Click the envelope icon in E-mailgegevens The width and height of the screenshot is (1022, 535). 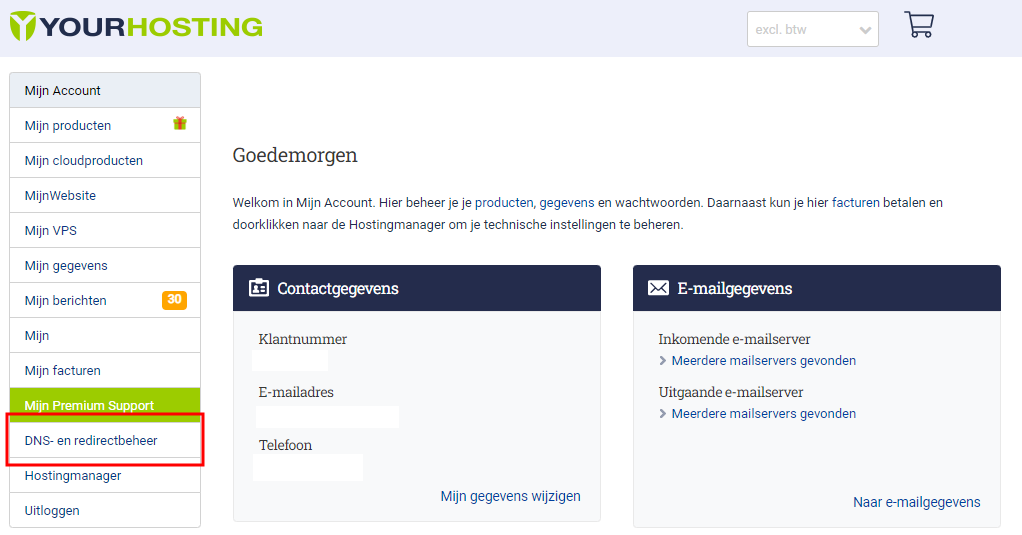click(658, 288)
